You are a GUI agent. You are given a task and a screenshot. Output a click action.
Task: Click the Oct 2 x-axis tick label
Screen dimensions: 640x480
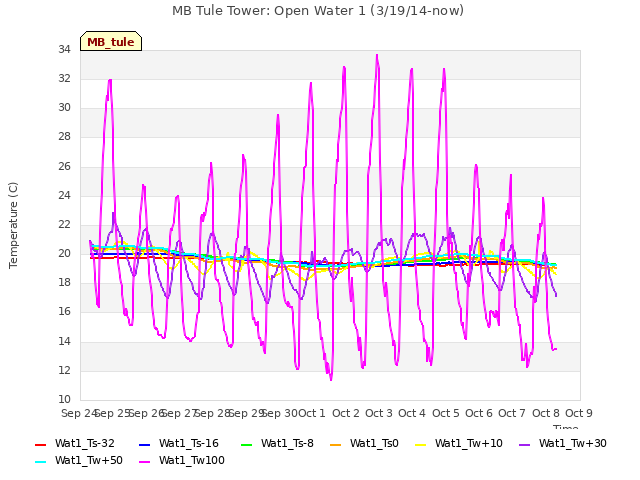pos(346,413)
